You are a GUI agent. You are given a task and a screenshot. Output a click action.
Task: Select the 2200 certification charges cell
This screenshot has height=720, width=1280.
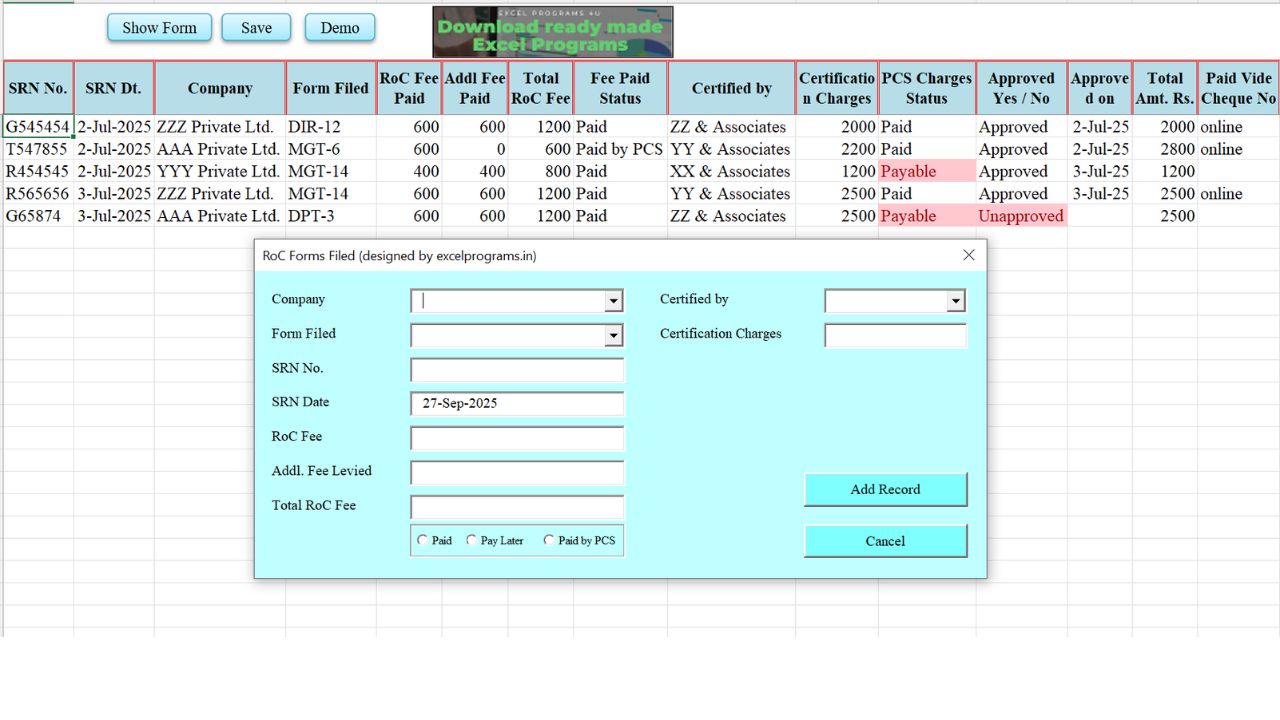click(837, 149)
